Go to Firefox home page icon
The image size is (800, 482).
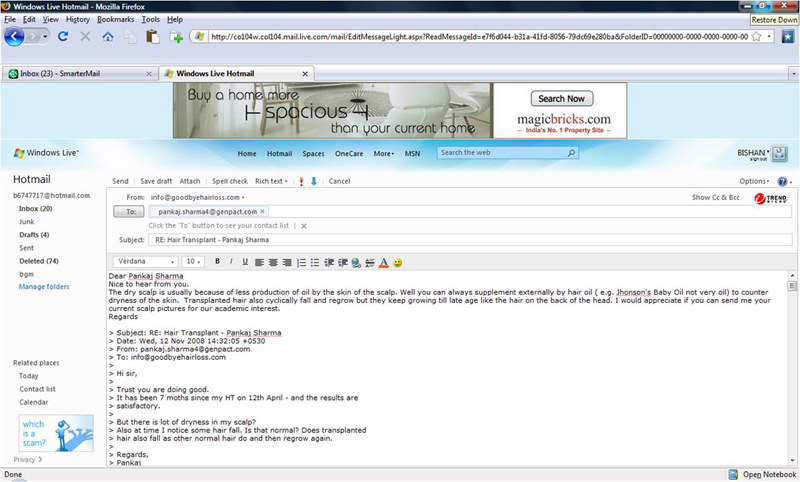click(x=107, y=37)
